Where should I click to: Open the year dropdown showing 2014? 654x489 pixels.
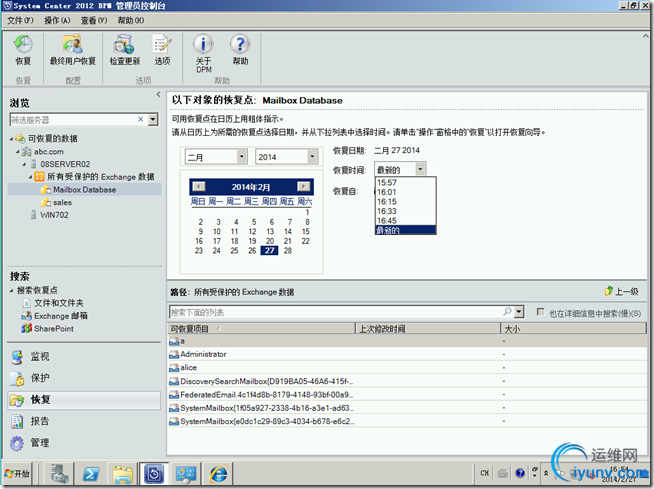point(312,157)
